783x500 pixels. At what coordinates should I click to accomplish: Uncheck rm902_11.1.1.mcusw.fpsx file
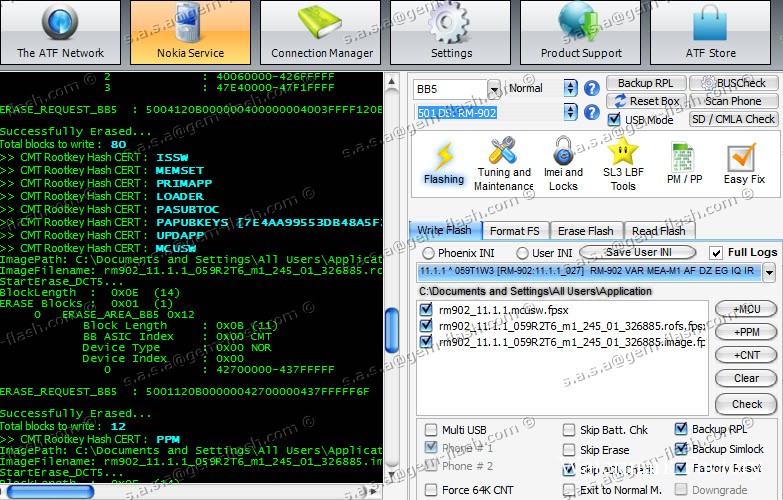click(426, 310)
